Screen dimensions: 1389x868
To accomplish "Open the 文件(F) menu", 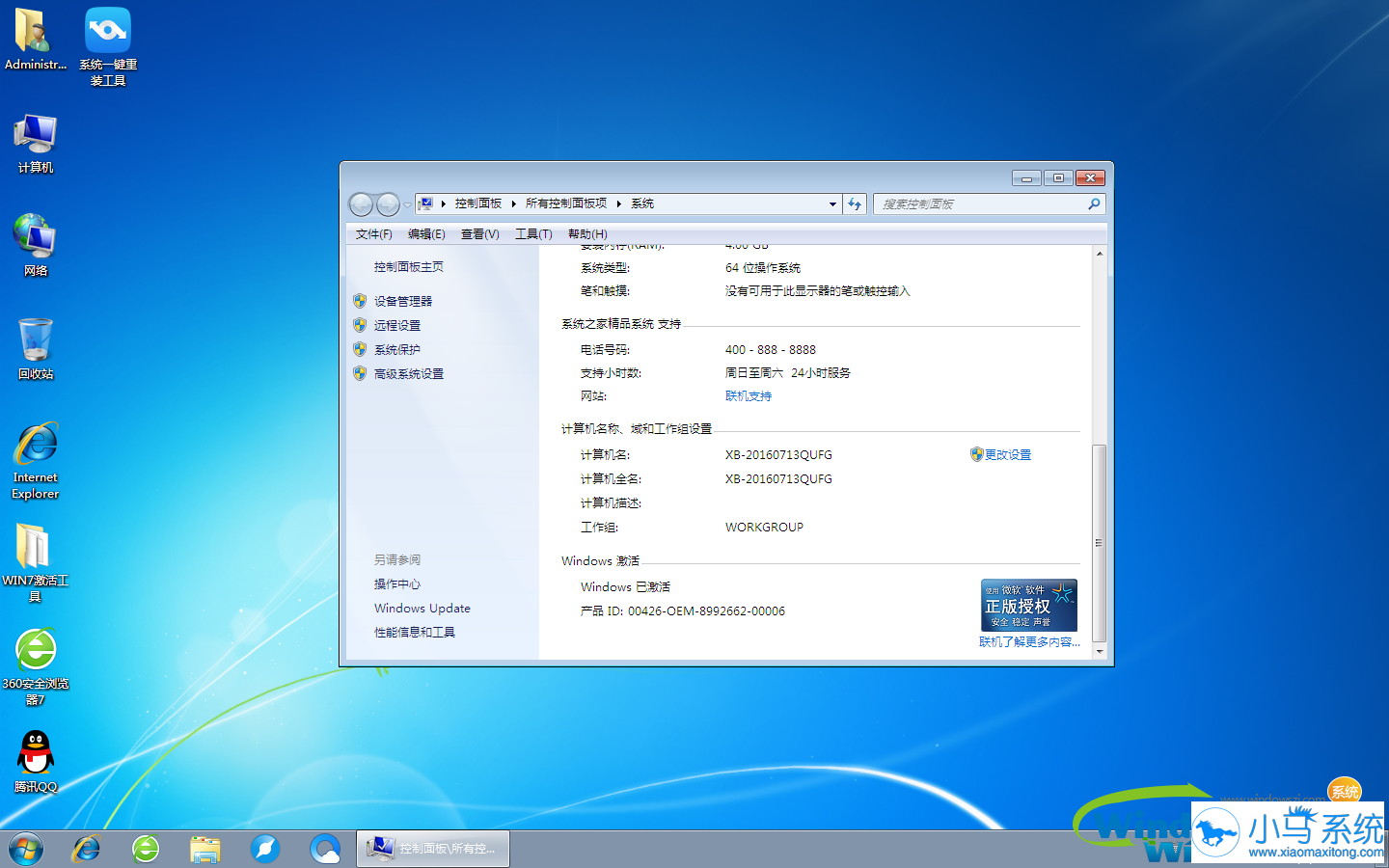I will [373, 234].
